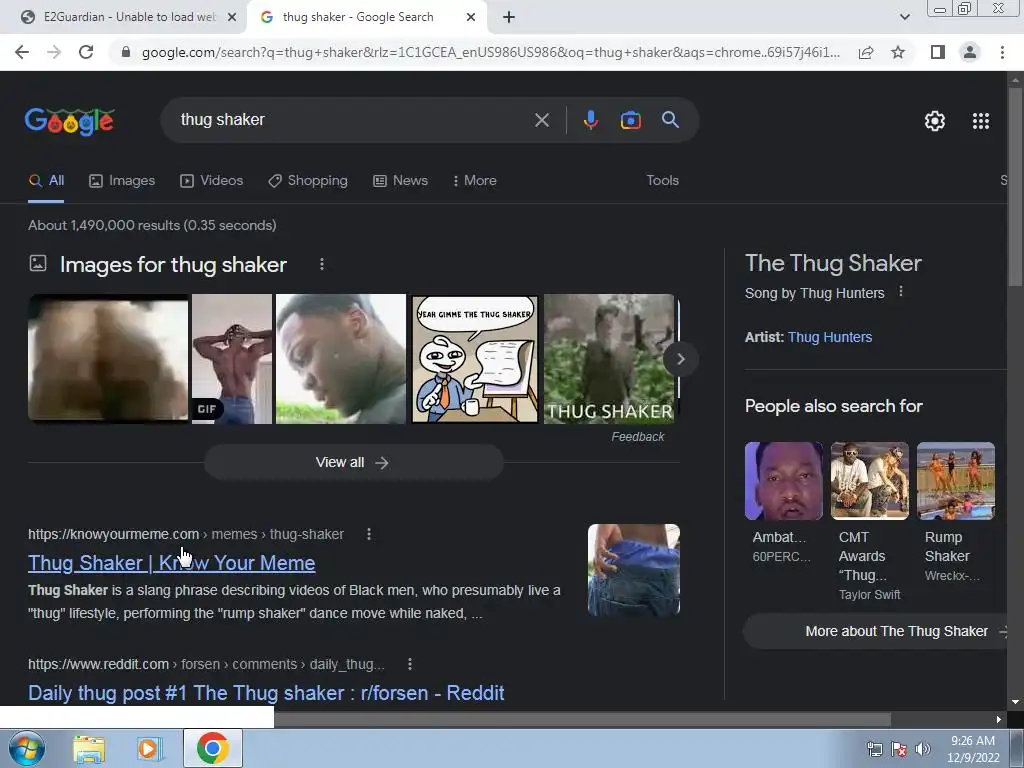The image size is (1024, 768).
Task: Click More about The Thug Shaker
Action: (x=876, y=632)
